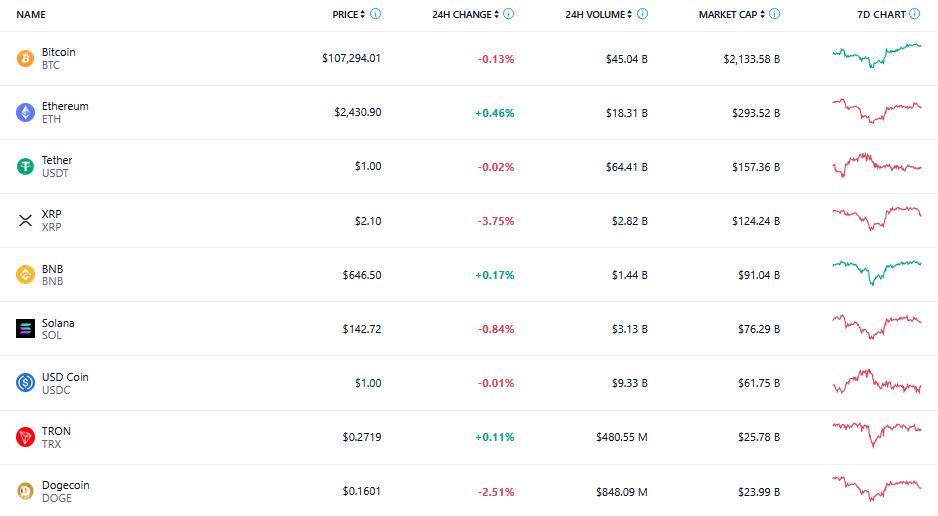Viewport: 938px width, 516px height.
Task: Select the -2.51% change for Dogecoin
Action: tap(496, 492)
